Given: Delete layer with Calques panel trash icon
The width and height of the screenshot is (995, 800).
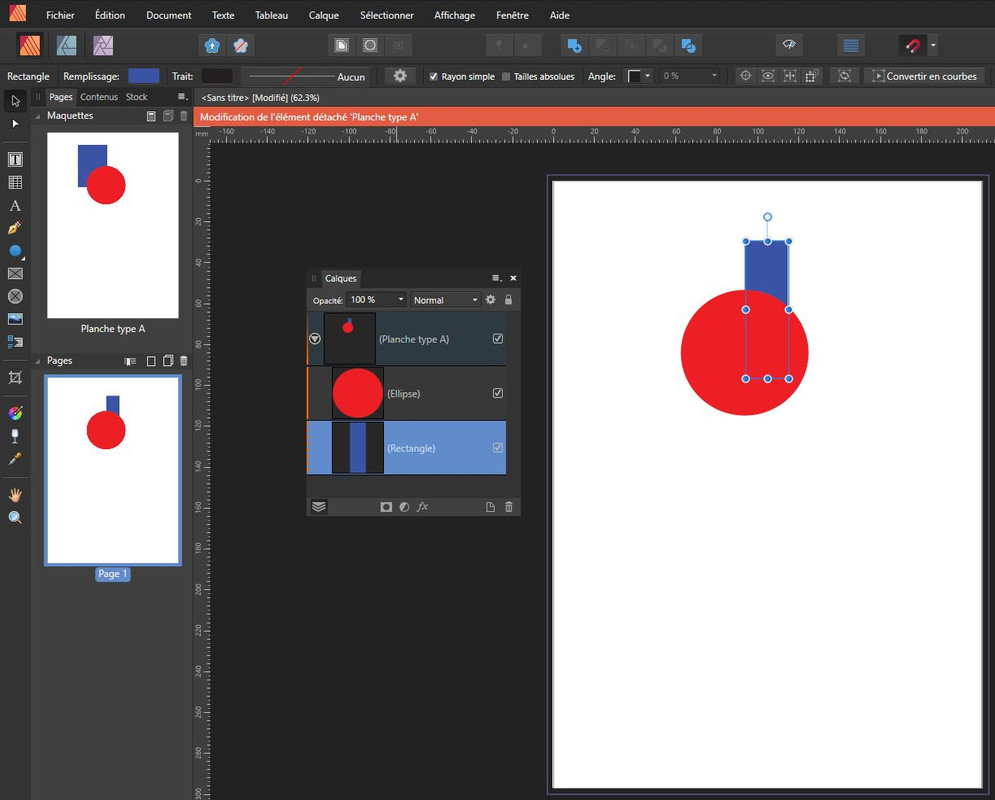Looking at the screenshot, I should tap(508, 507).
